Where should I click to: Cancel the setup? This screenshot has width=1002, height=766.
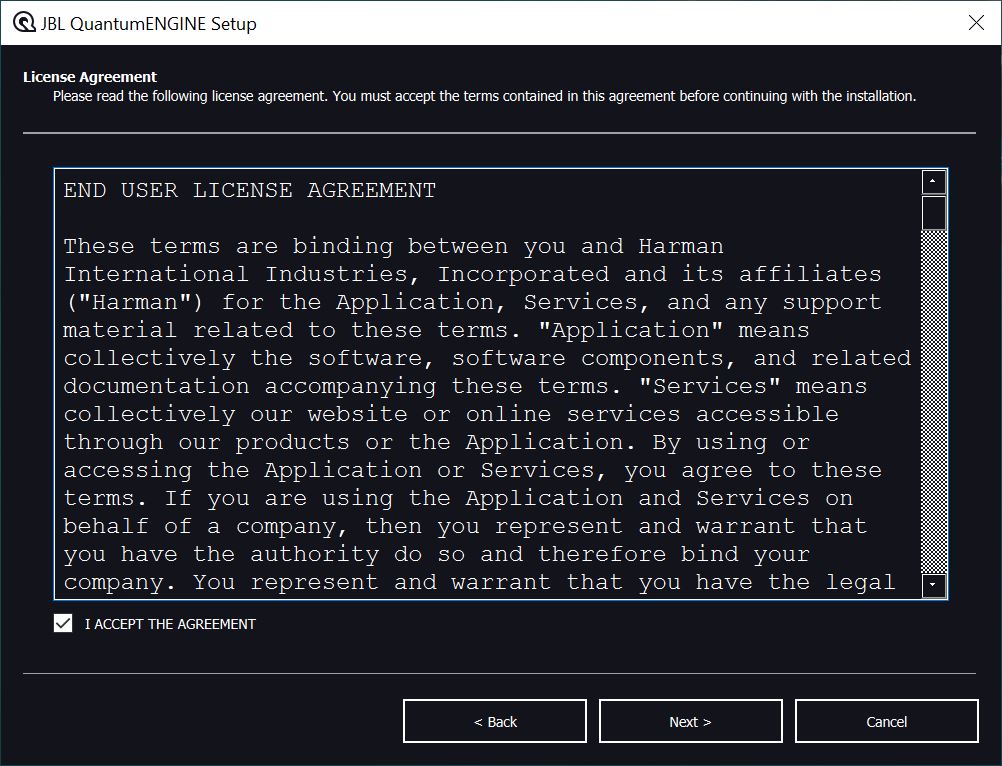886,721
